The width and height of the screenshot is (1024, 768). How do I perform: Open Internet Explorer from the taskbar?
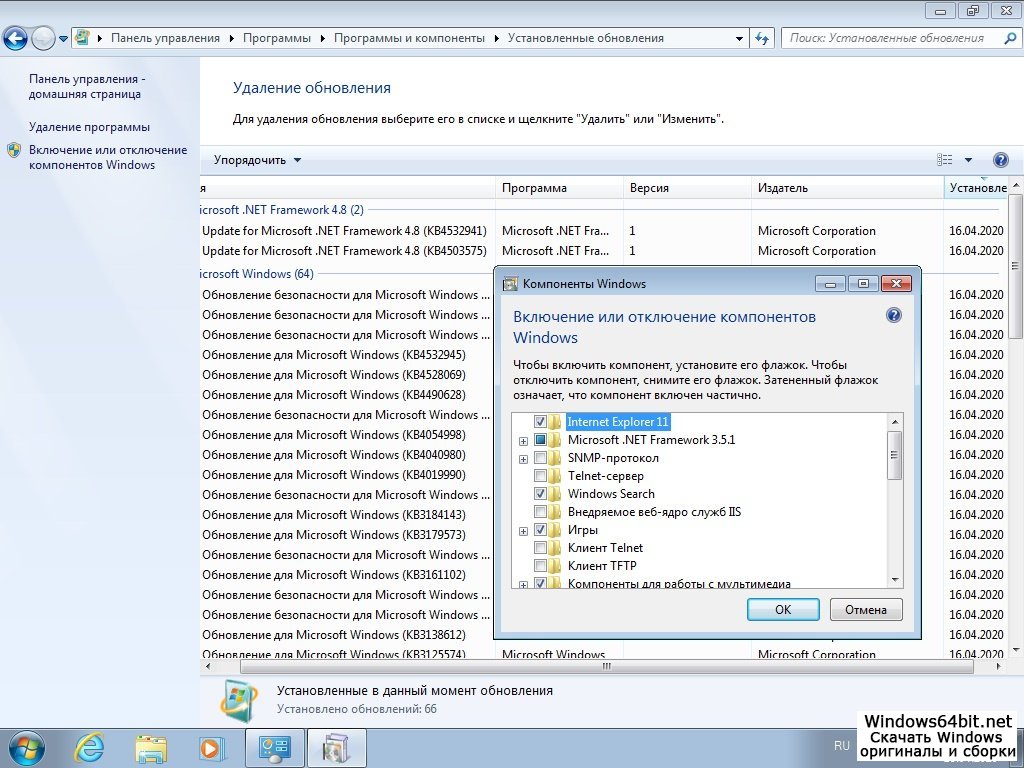90,747
